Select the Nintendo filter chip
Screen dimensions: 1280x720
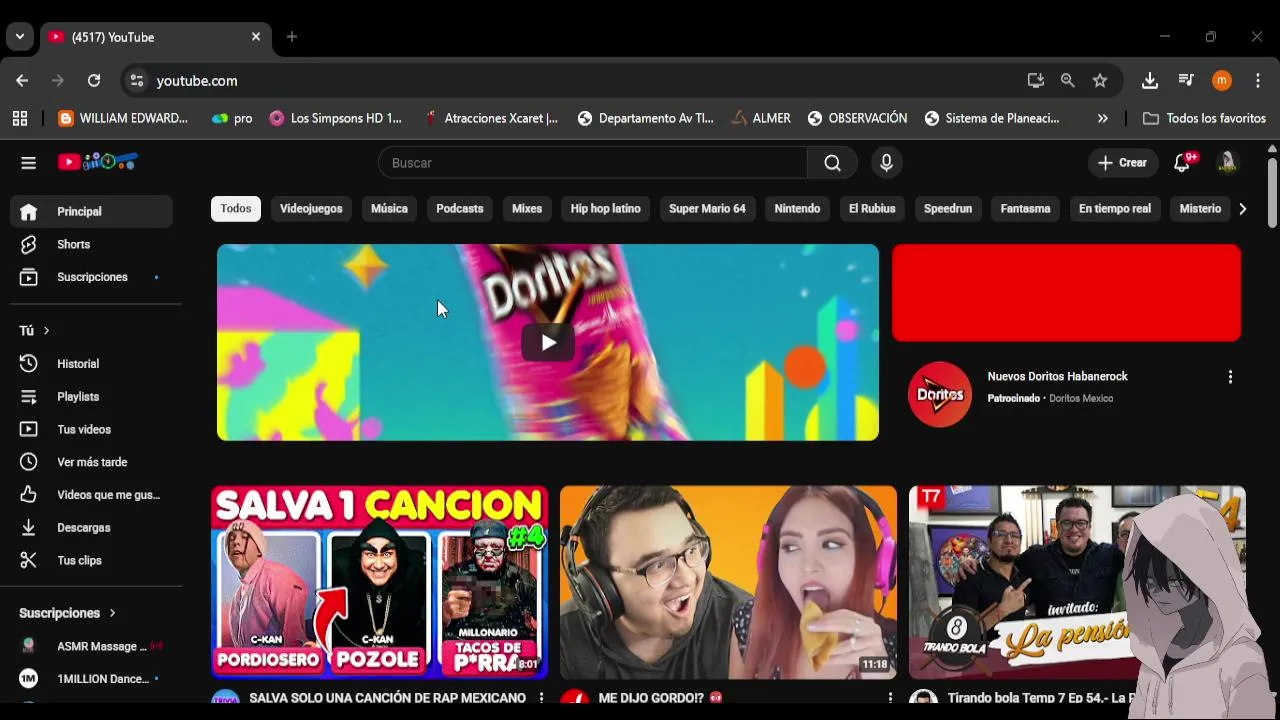pos(797,209)
